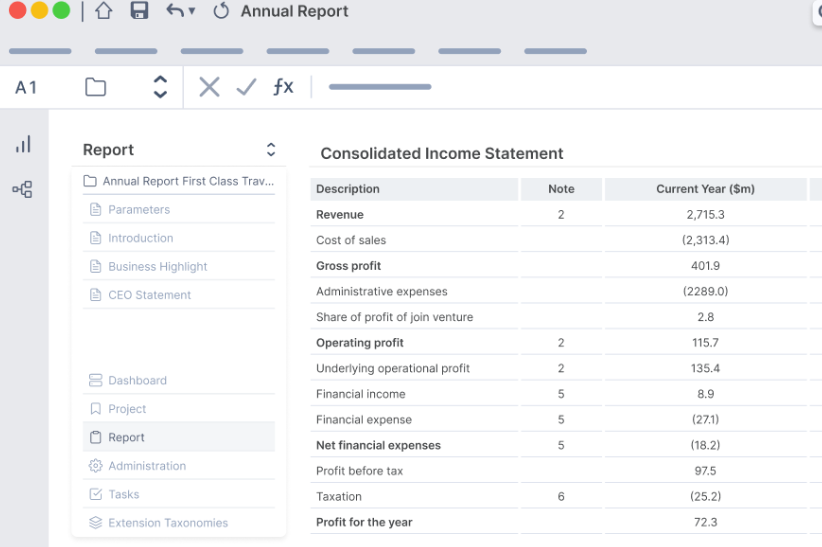Click the up-down stepper beside folder icon

click(x=160, y=87)
